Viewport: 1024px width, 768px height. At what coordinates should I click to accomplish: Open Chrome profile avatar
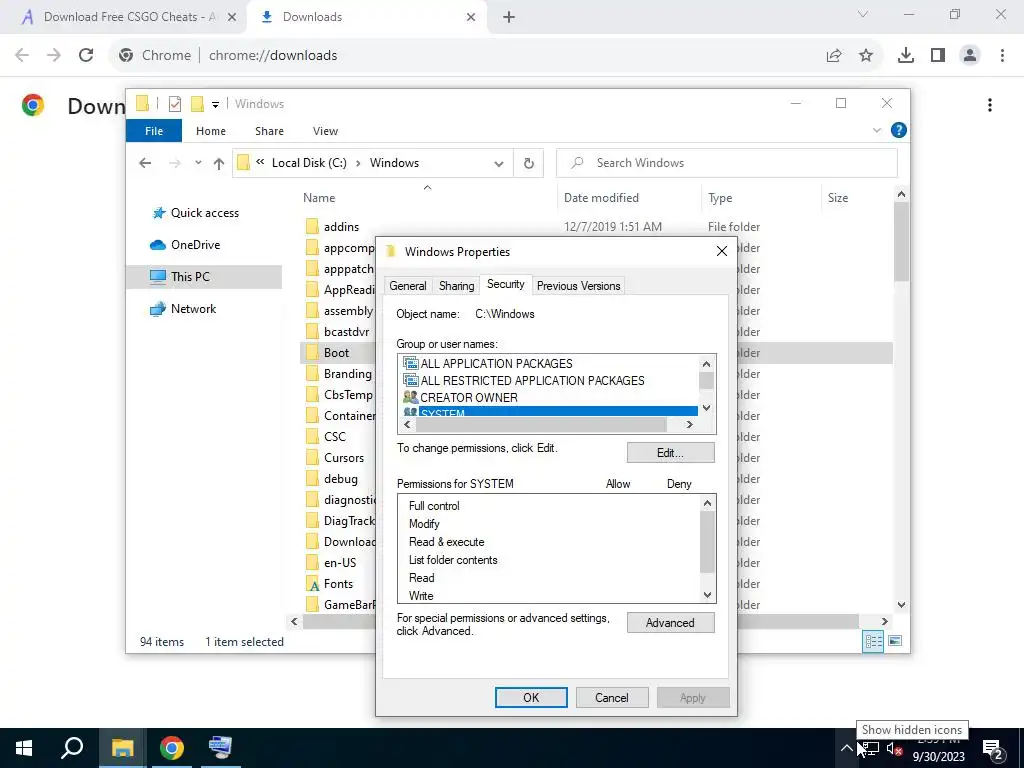pyautogui.click(x=970, y=56)
